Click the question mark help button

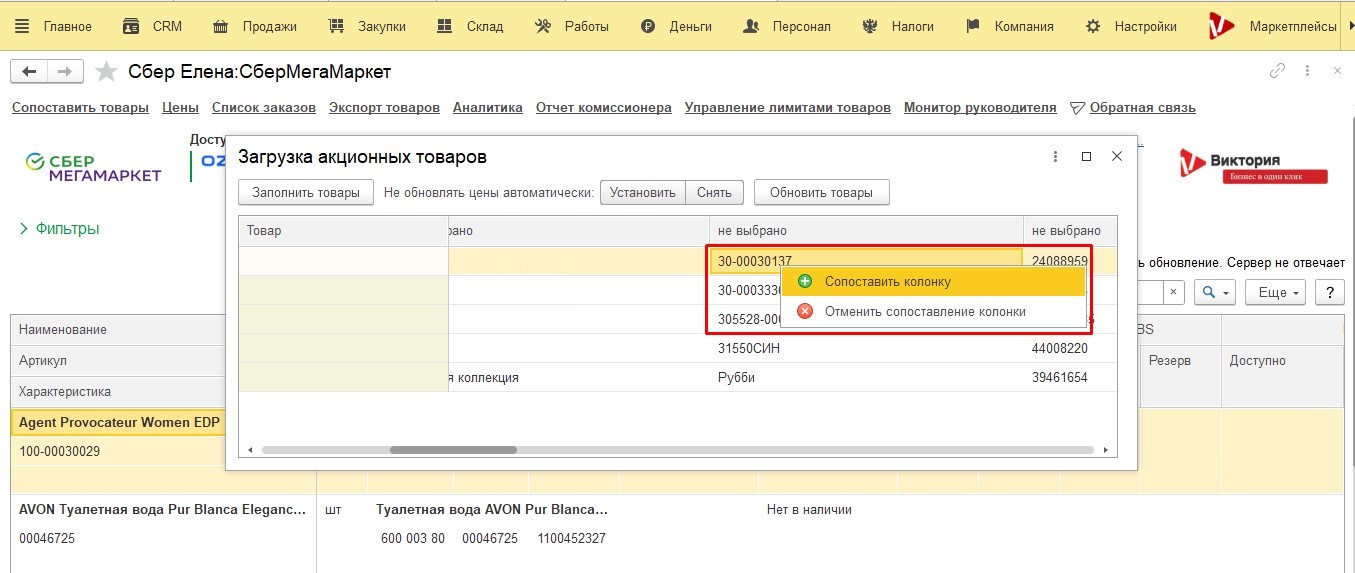click(1329, 292)
